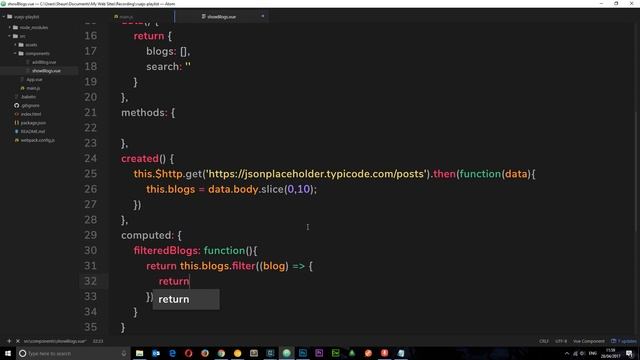
Task: Open the volume control in tray
Action: [583, 353]
